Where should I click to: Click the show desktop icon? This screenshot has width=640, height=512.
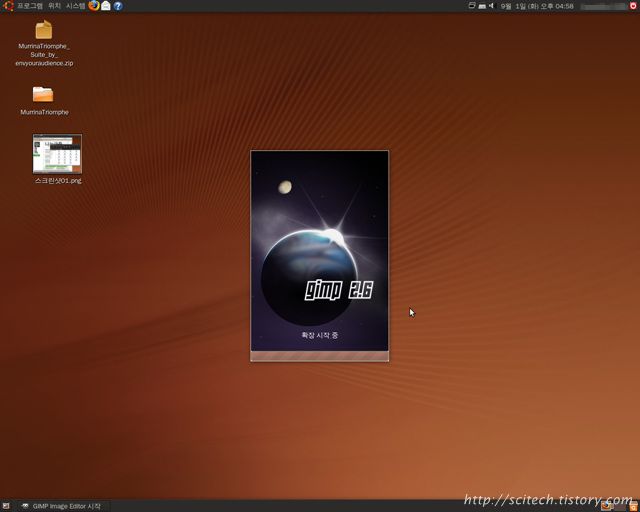point(6,506)
